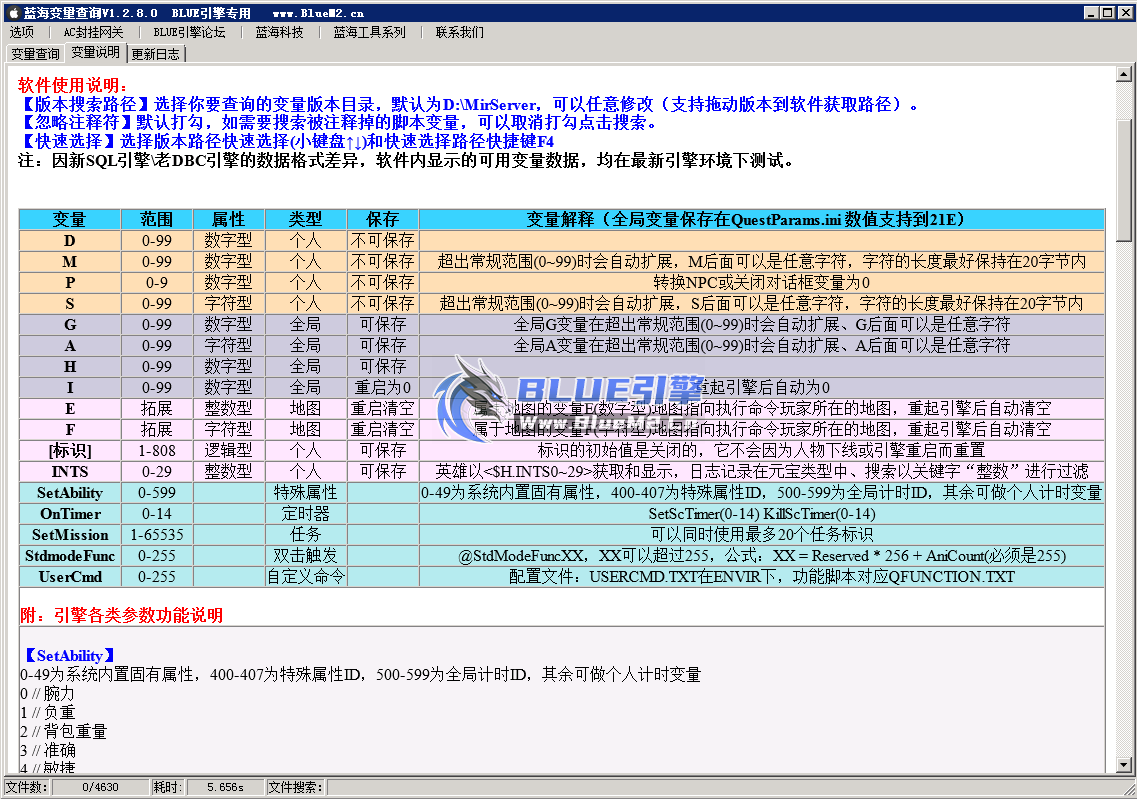The image size is (1137, 799).
Task: Open the BLUE引擎论坛 menu item
Action: tap(189, 32)
